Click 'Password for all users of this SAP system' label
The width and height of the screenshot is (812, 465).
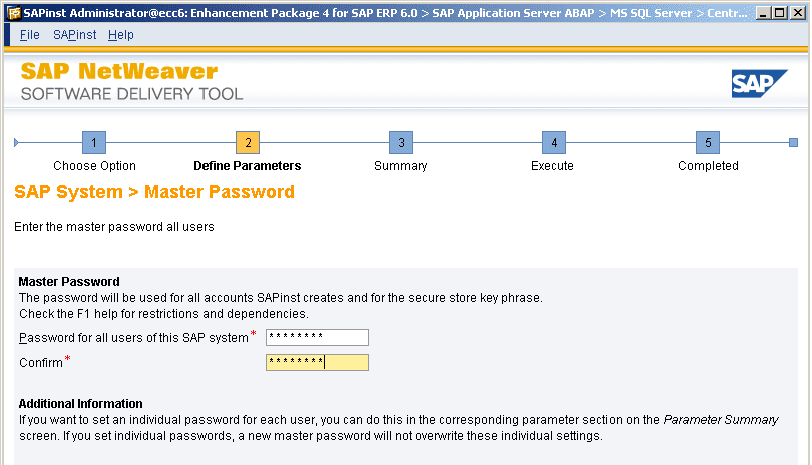pos(134,338)
